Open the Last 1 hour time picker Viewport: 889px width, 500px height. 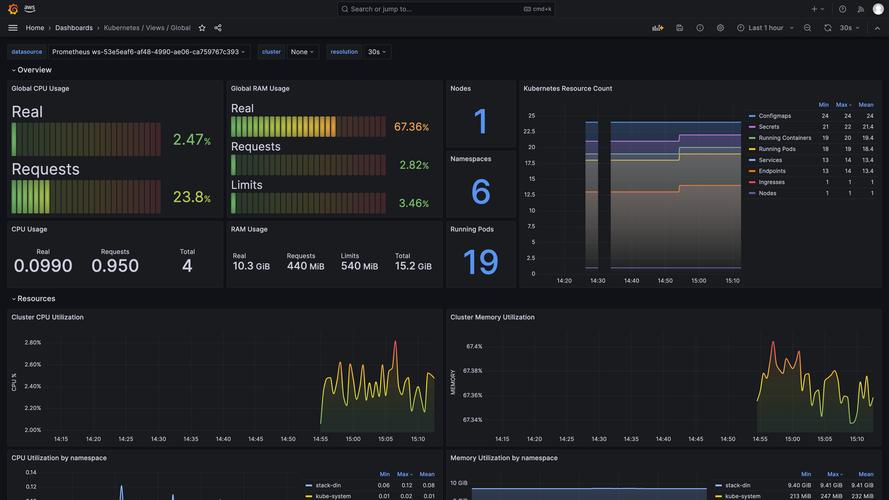coord(765,28)
